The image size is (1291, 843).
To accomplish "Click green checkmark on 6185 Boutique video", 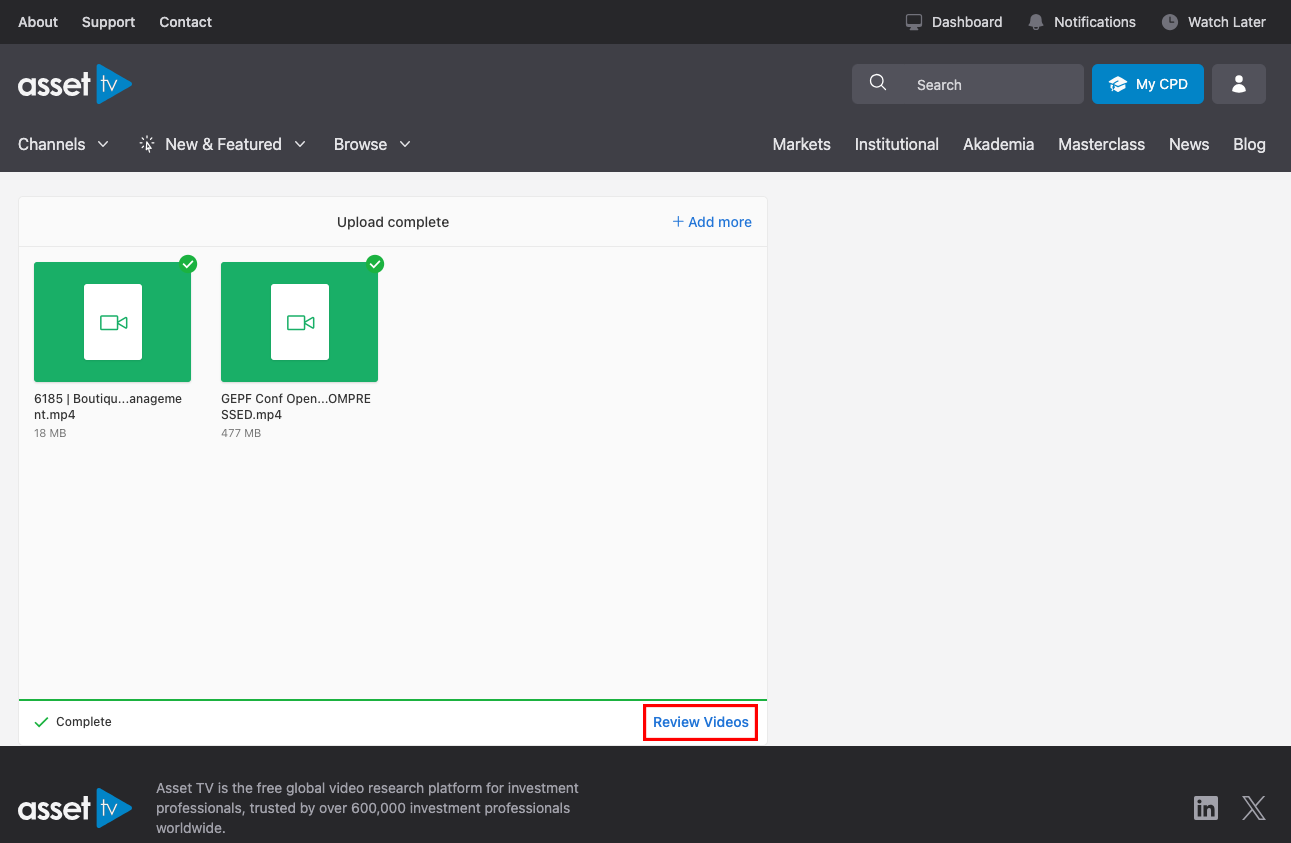I will [x=188, y=264].
